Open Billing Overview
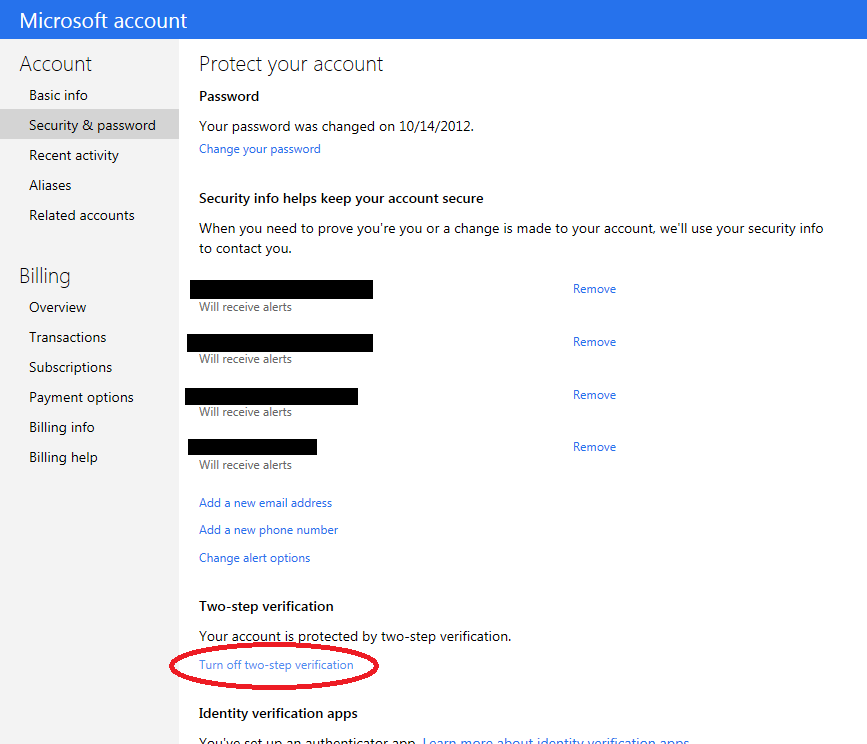 (58, 307)
